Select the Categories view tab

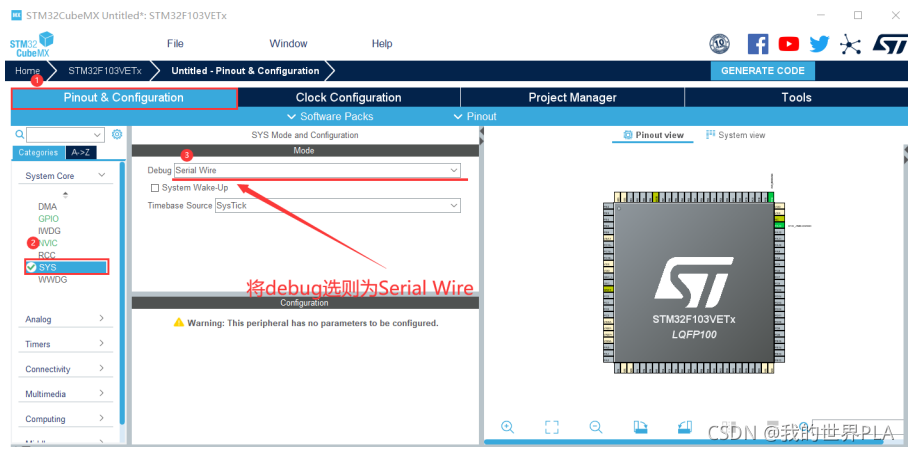pyautogui.click(x=38, y=153)
